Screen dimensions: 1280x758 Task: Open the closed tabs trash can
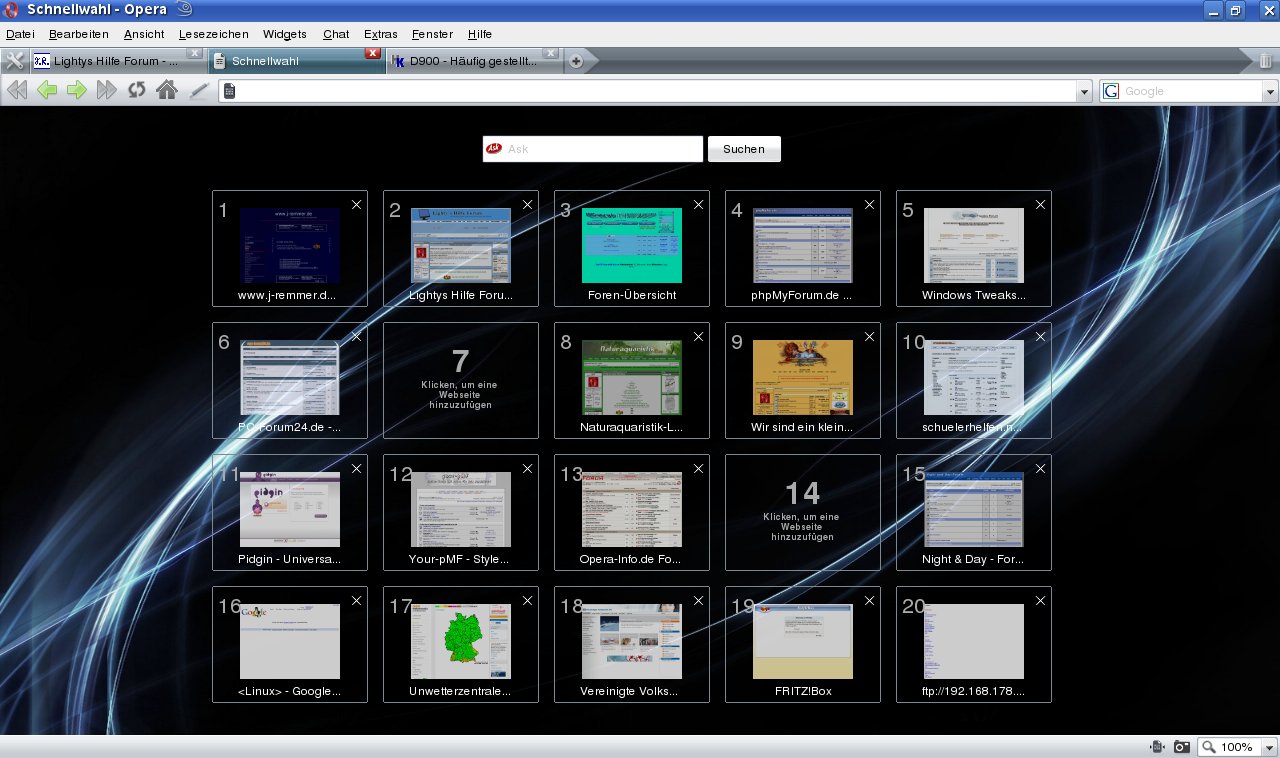[1265, 61]
